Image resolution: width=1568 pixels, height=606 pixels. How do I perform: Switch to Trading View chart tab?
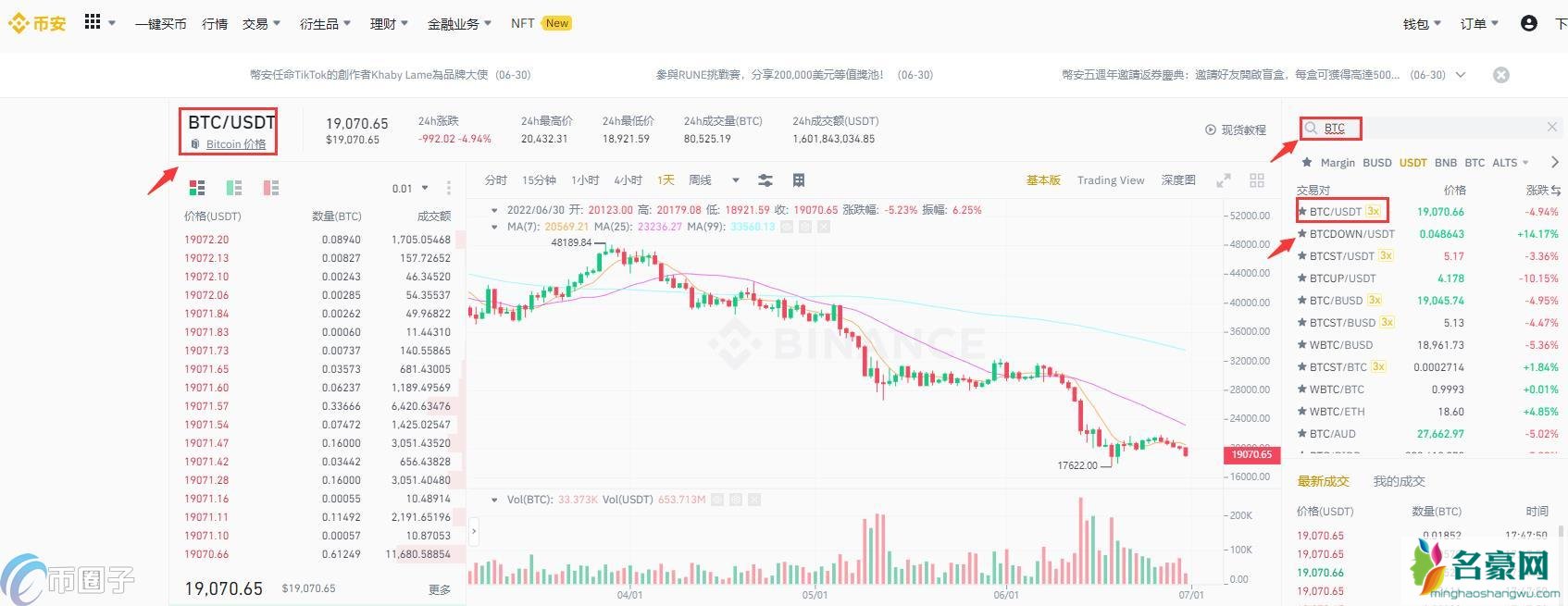1111,180
